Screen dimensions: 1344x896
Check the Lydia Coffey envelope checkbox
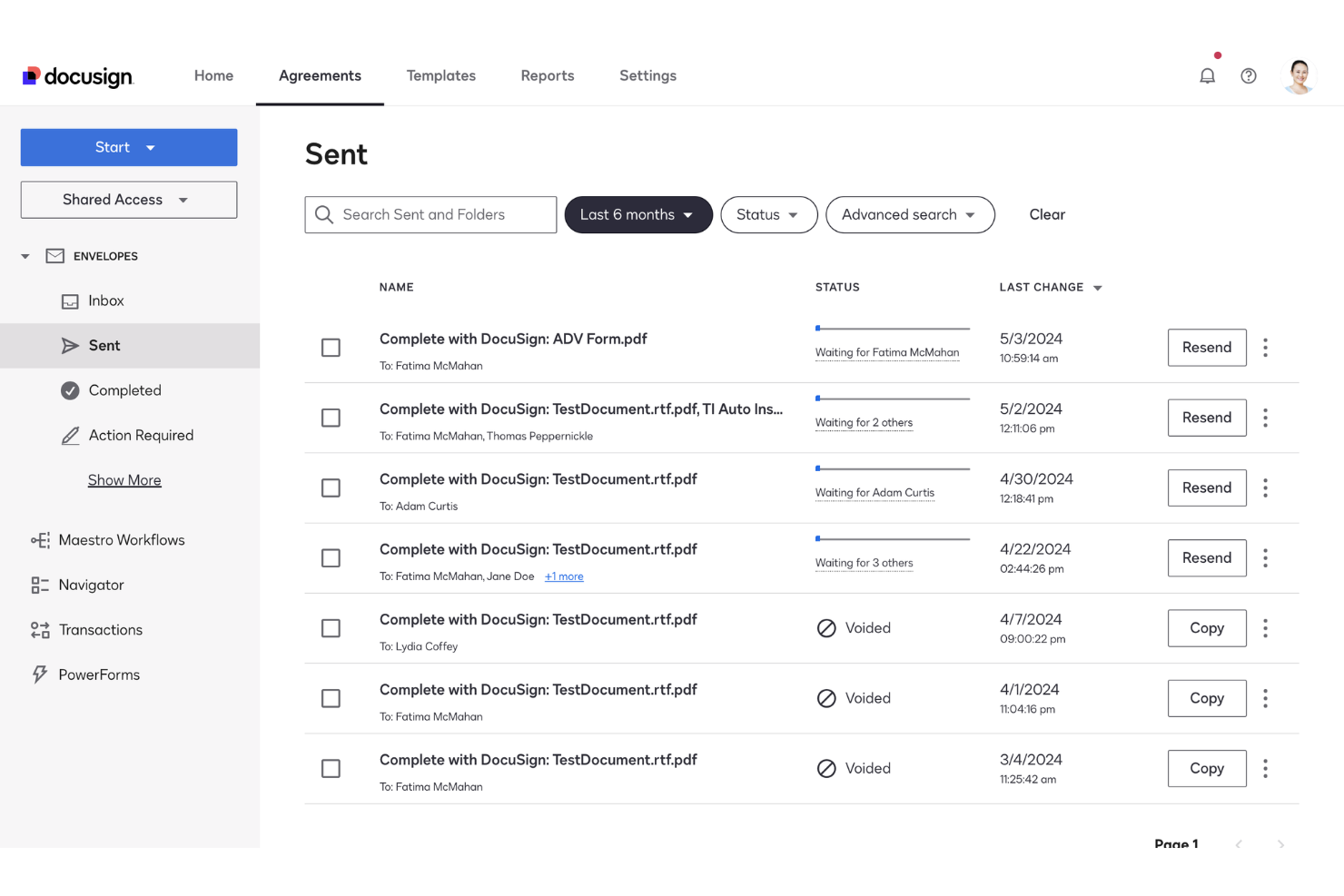pos(331,628)
